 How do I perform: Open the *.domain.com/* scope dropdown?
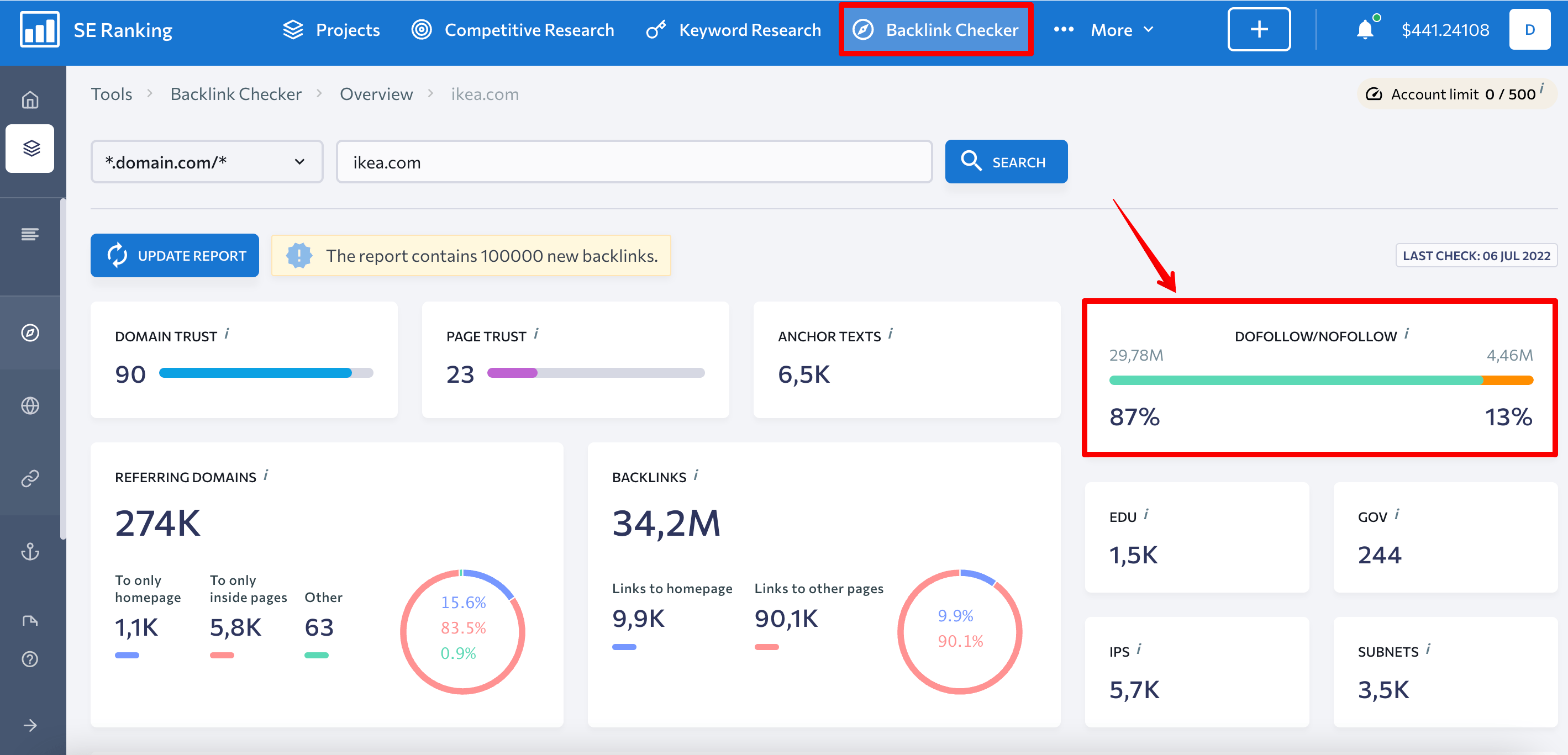tap(206, 162)
